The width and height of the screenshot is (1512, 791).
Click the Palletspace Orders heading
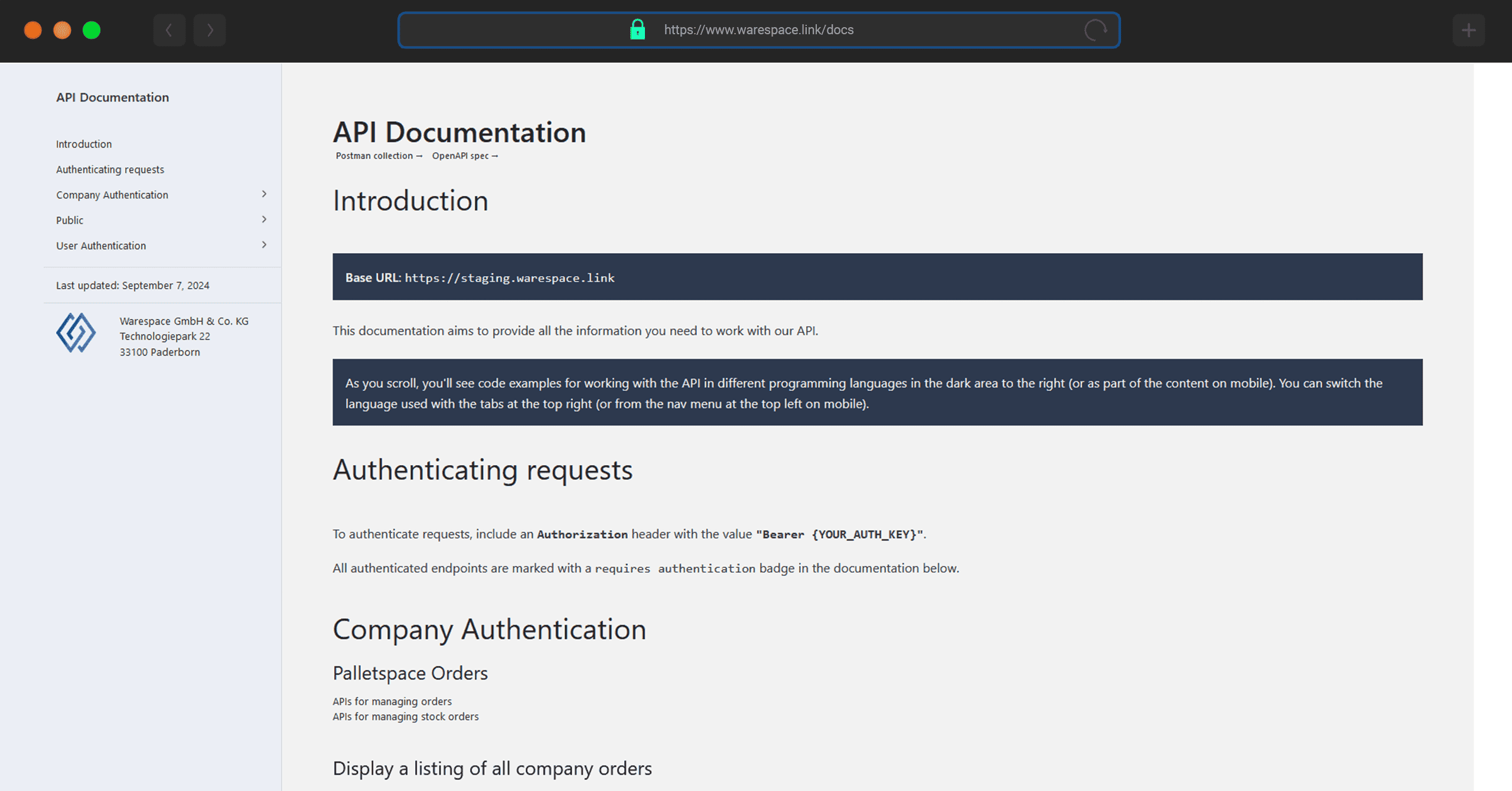[x=410, y=674]
